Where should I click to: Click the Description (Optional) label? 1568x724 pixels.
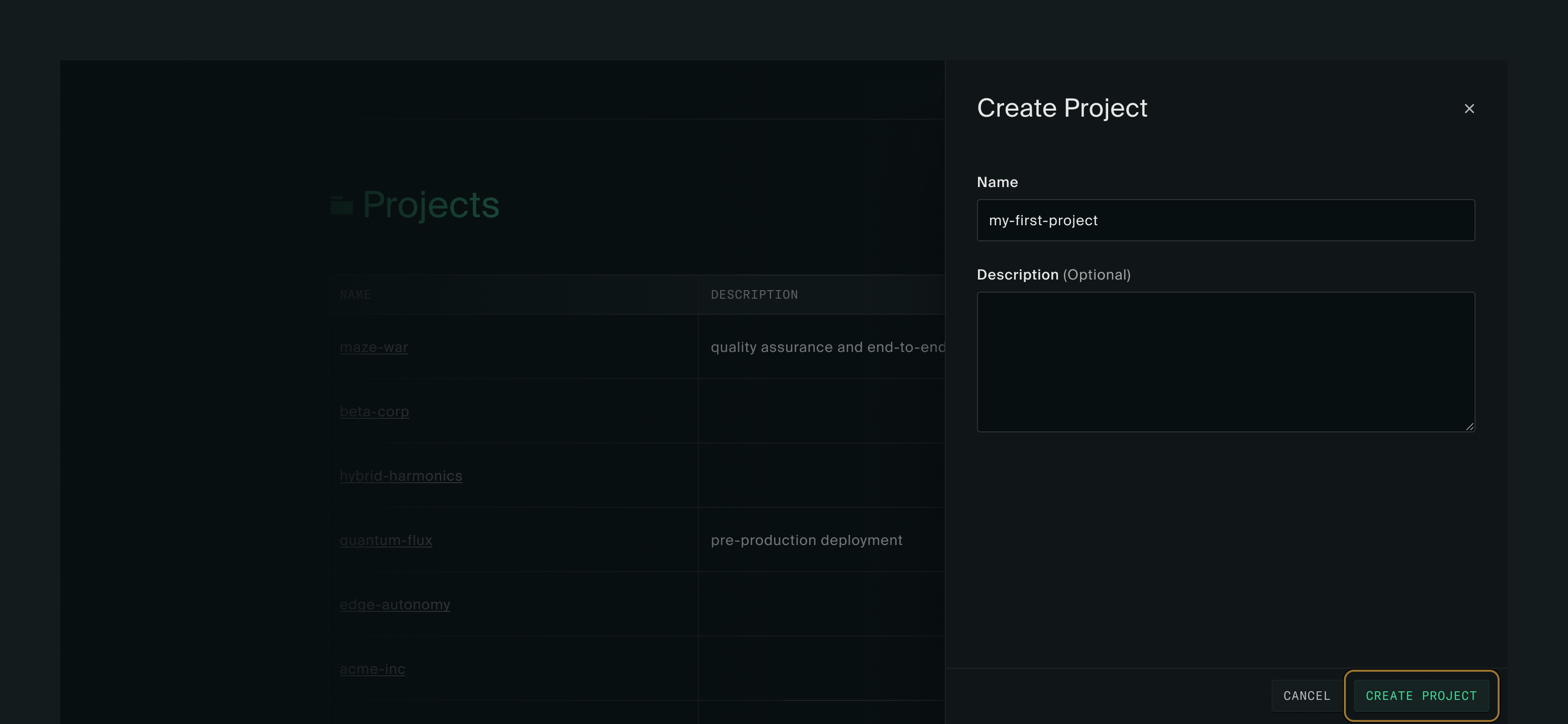1053,275
